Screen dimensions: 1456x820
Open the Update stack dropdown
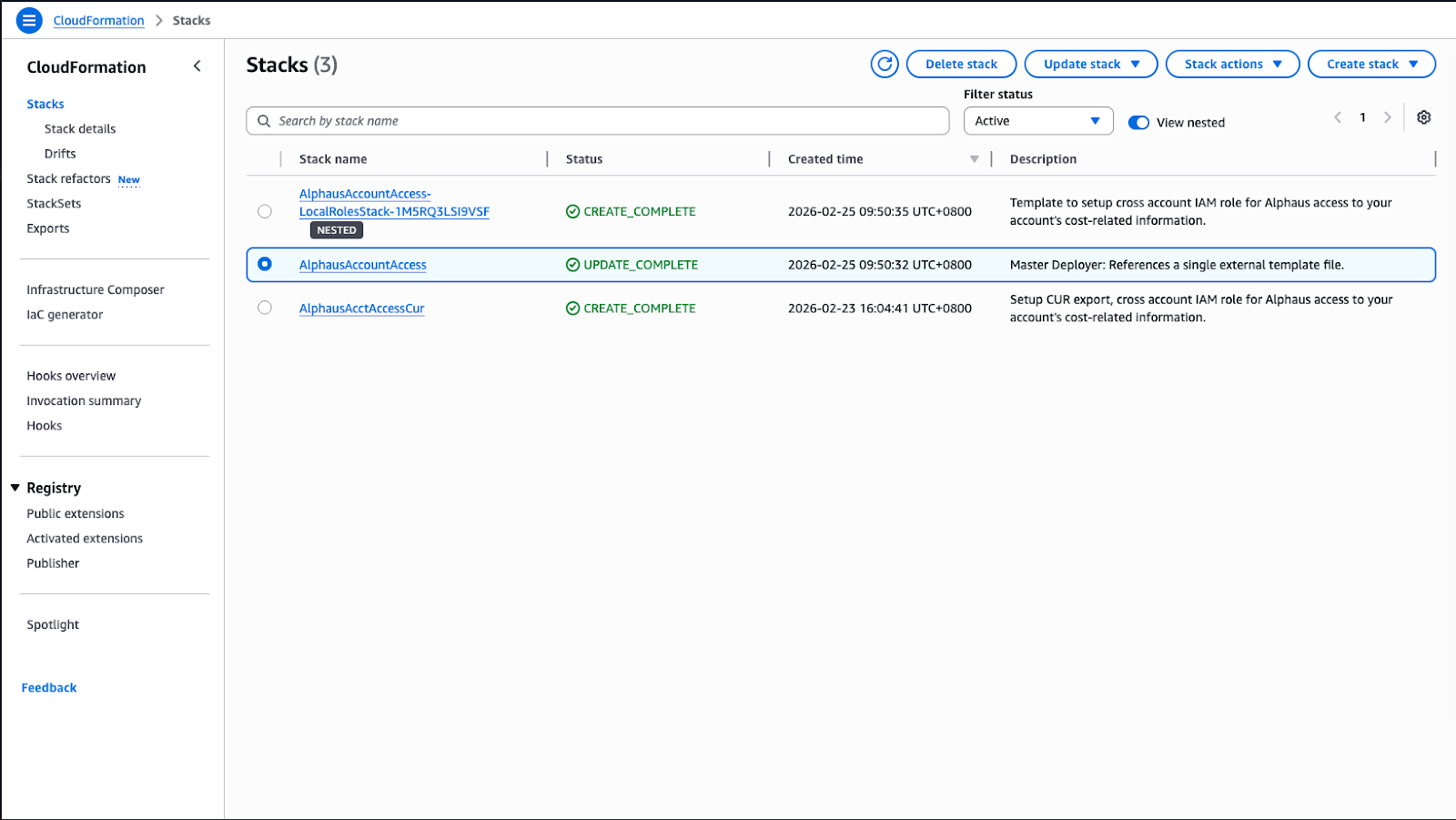[x=1091, y=64]
